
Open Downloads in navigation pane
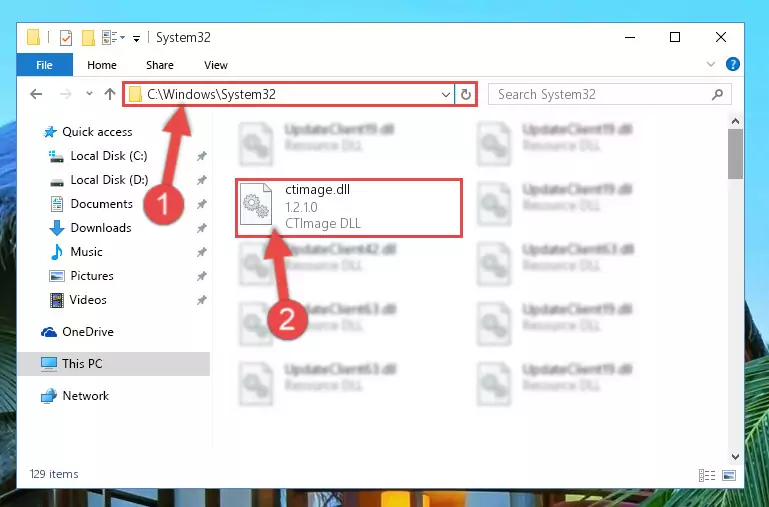click(90, 228)
